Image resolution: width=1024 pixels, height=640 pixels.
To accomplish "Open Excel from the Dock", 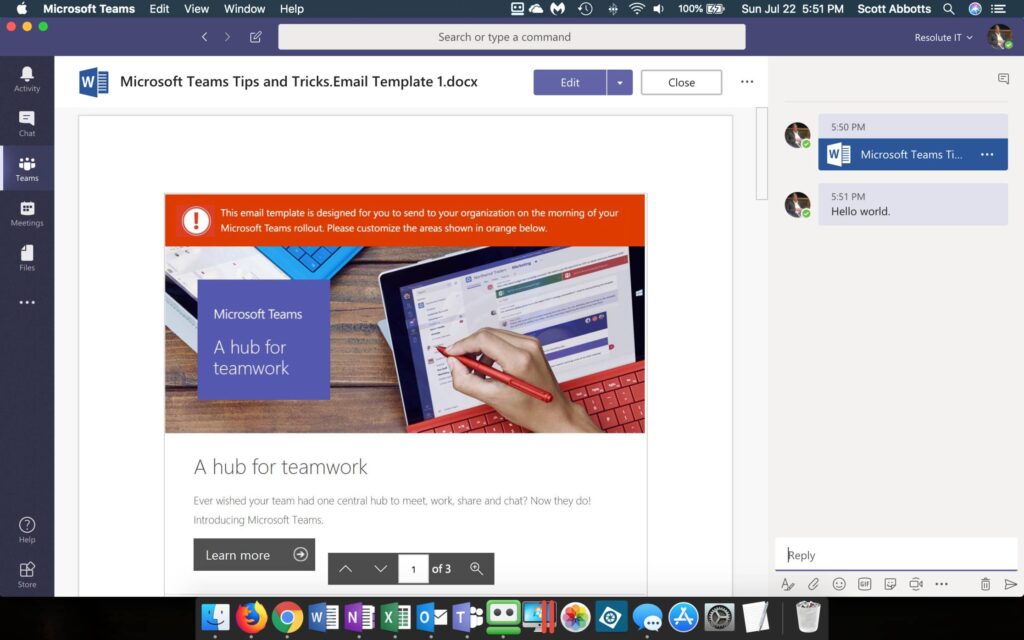I will [396, 616].
